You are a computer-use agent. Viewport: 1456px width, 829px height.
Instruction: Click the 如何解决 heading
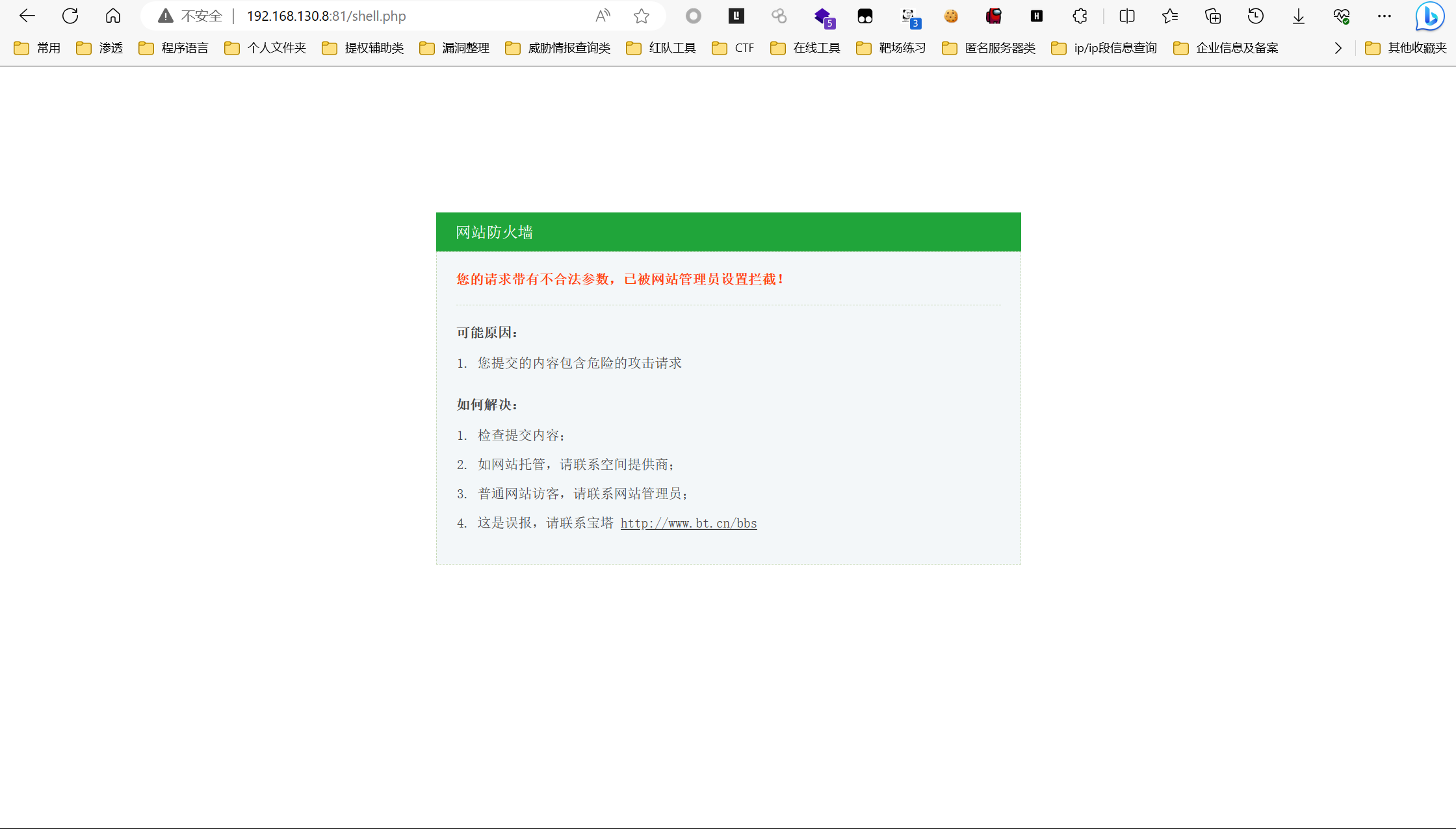(x=487, y=405)
